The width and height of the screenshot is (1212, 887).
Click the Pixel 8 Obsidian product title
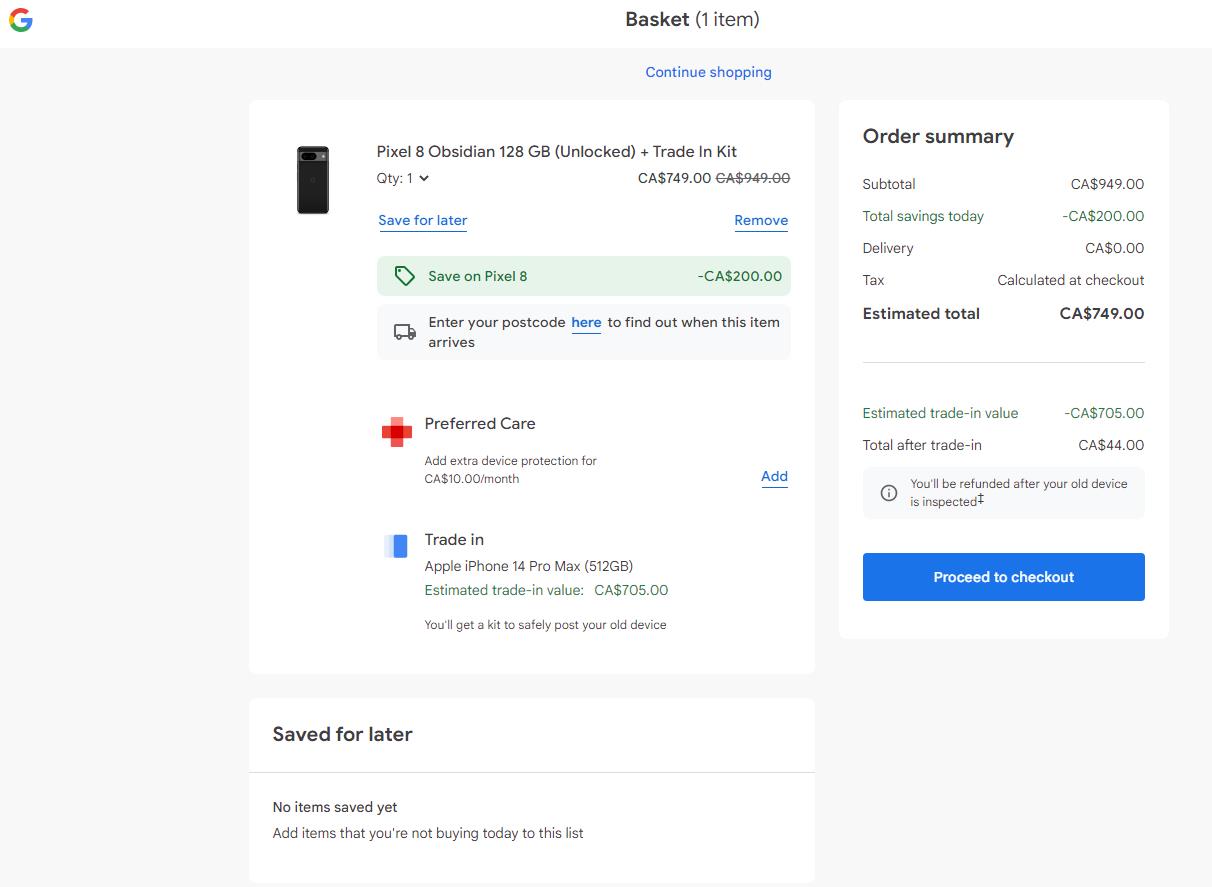(556, 152)
